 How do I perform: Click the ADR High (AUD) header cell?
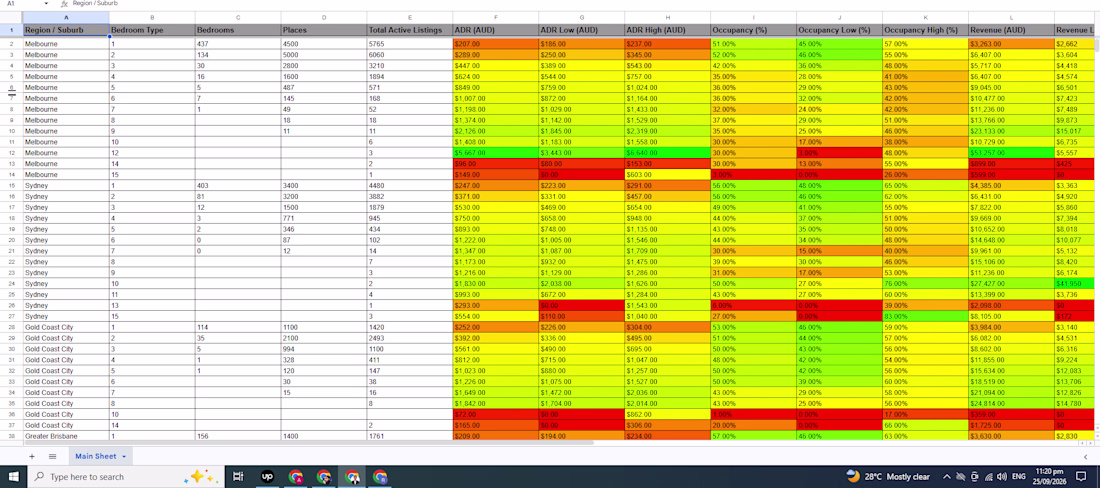[x=667, y=30]
